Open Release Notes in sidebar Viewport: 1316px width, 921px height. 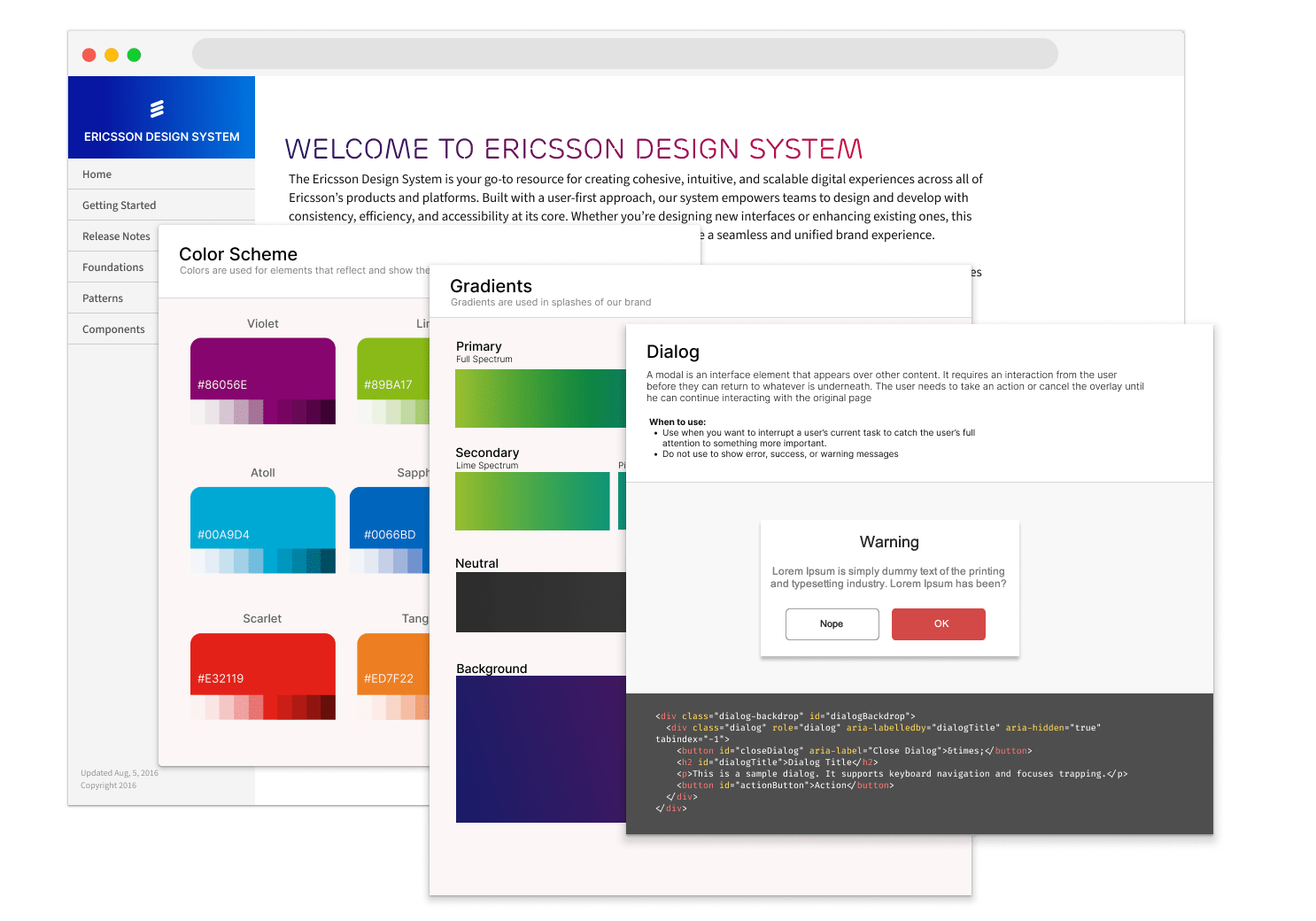point(113,236)
